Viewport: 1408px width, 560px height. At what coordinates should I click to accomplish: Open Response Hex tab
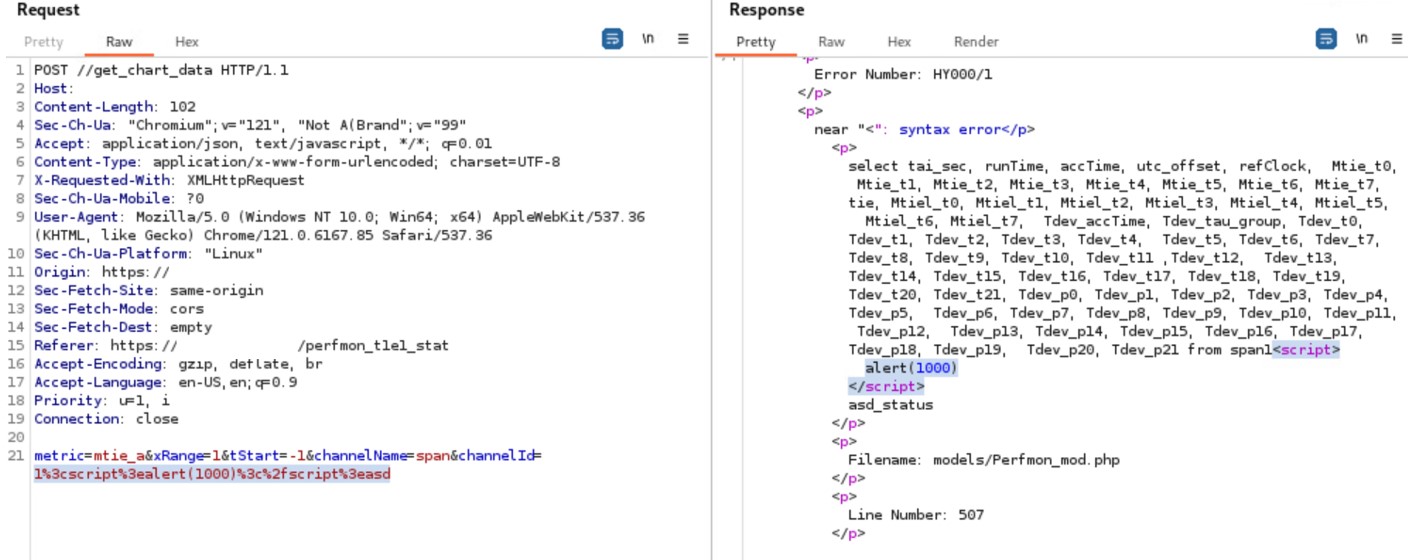coord(899,42)
